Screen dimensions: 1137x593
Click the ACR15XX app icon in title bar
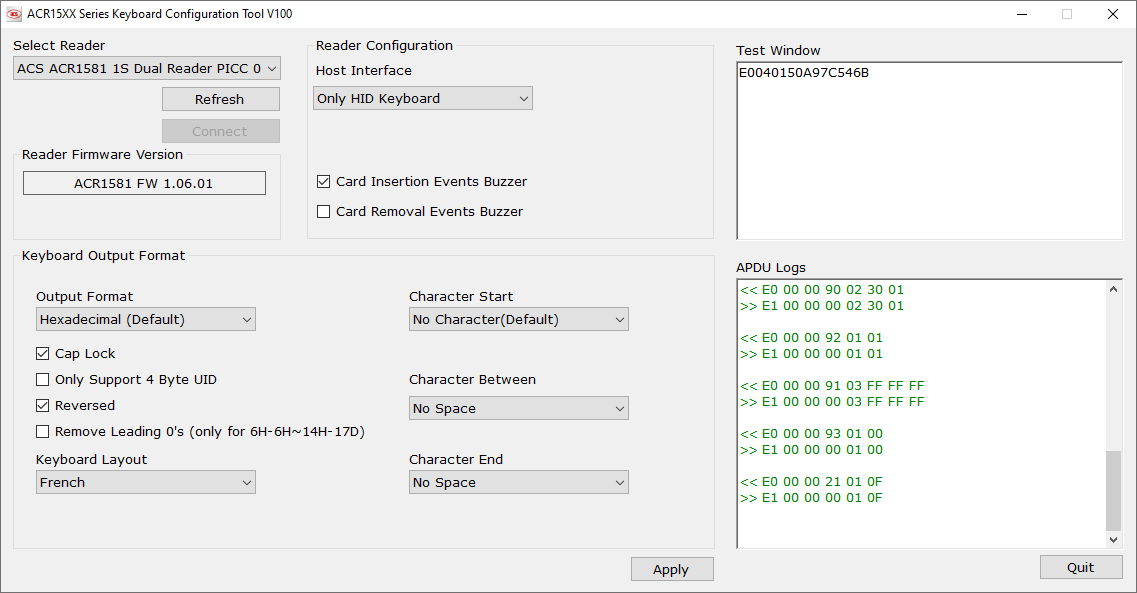click(x=14, y=14)
